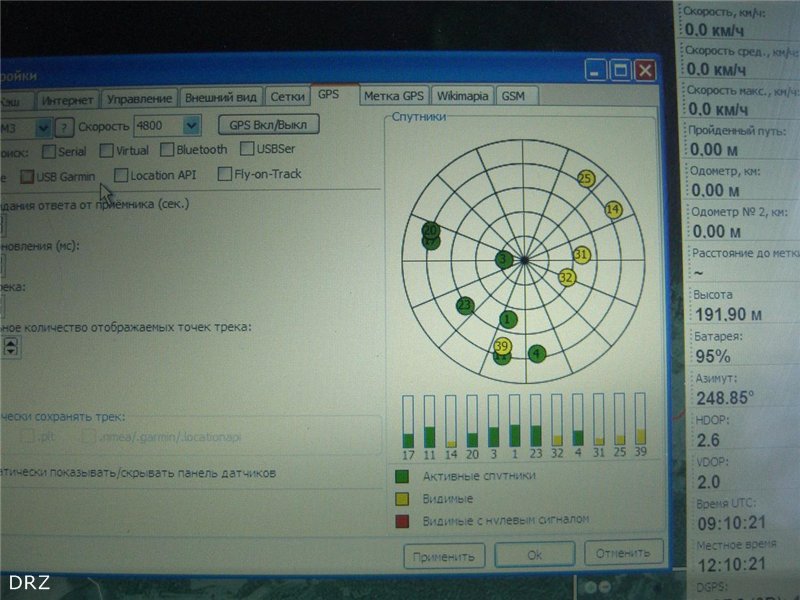Click satellite 1 green marker
The height and width of the screenshot is (600, 800).
click(x=508, y=319)
